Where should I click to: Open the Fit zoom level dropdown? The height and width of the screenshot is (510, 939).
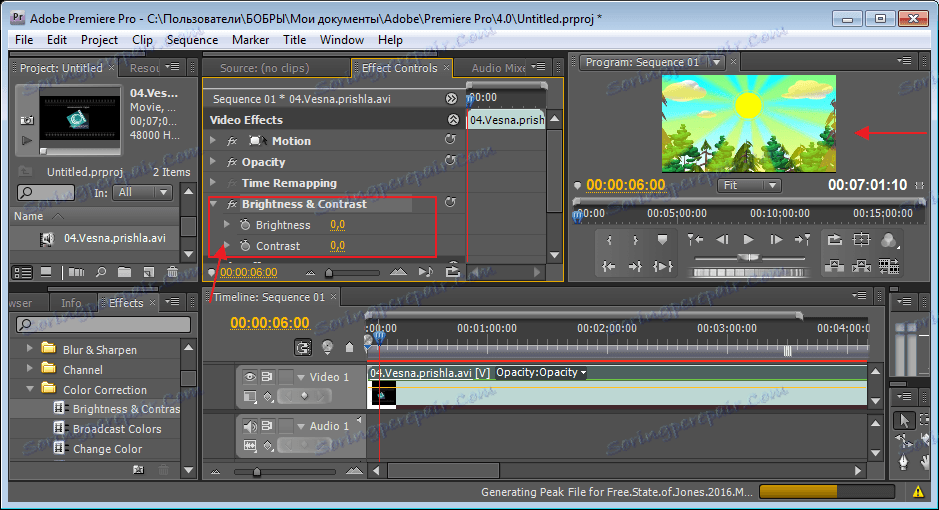[750, 186]
